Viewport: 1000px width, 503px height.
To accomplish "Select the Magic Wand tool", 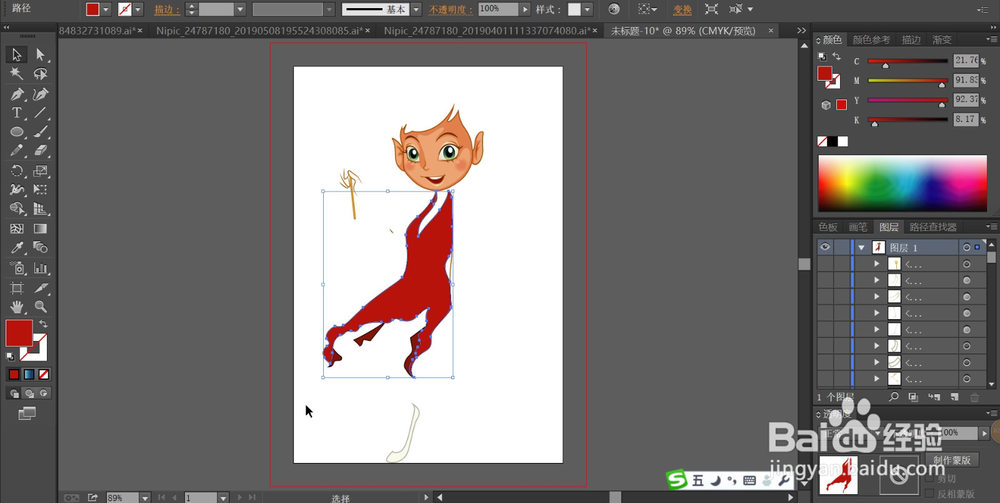I will (x=17, y=74).
